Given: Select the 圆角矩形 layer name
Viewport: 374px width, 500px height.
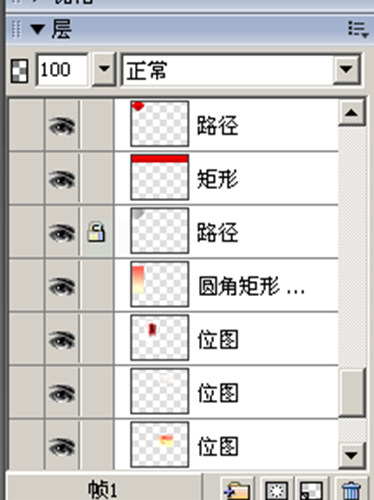Looking at the screenshot, I should [252, 286].
